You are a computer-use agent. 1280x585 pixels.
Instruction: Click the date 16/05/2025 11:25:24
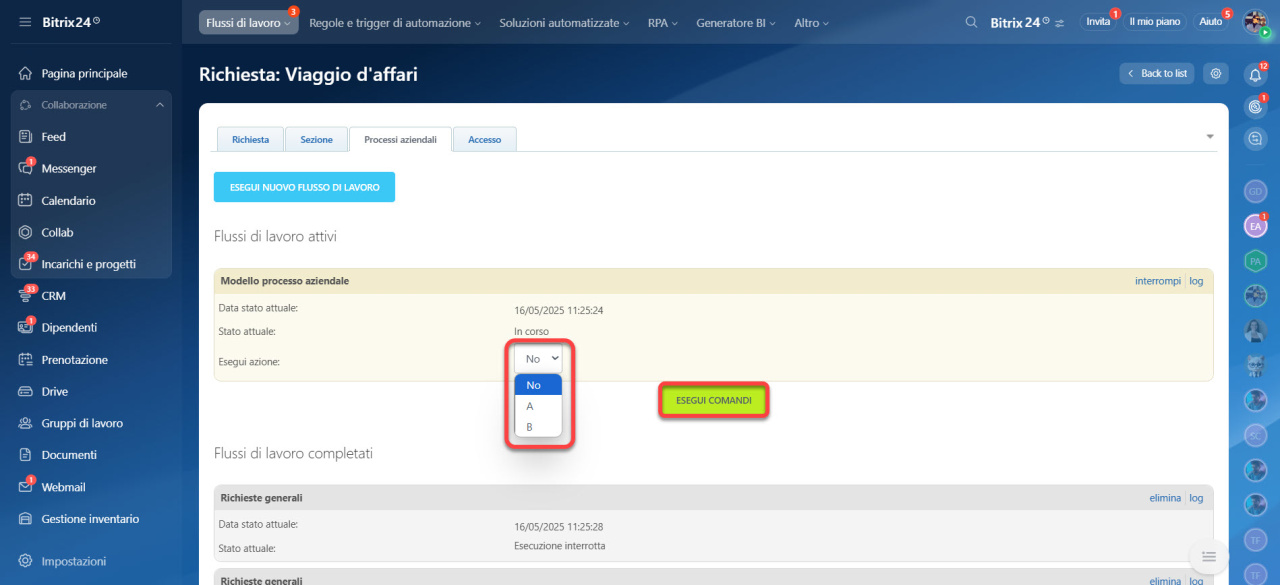point(559,310)
